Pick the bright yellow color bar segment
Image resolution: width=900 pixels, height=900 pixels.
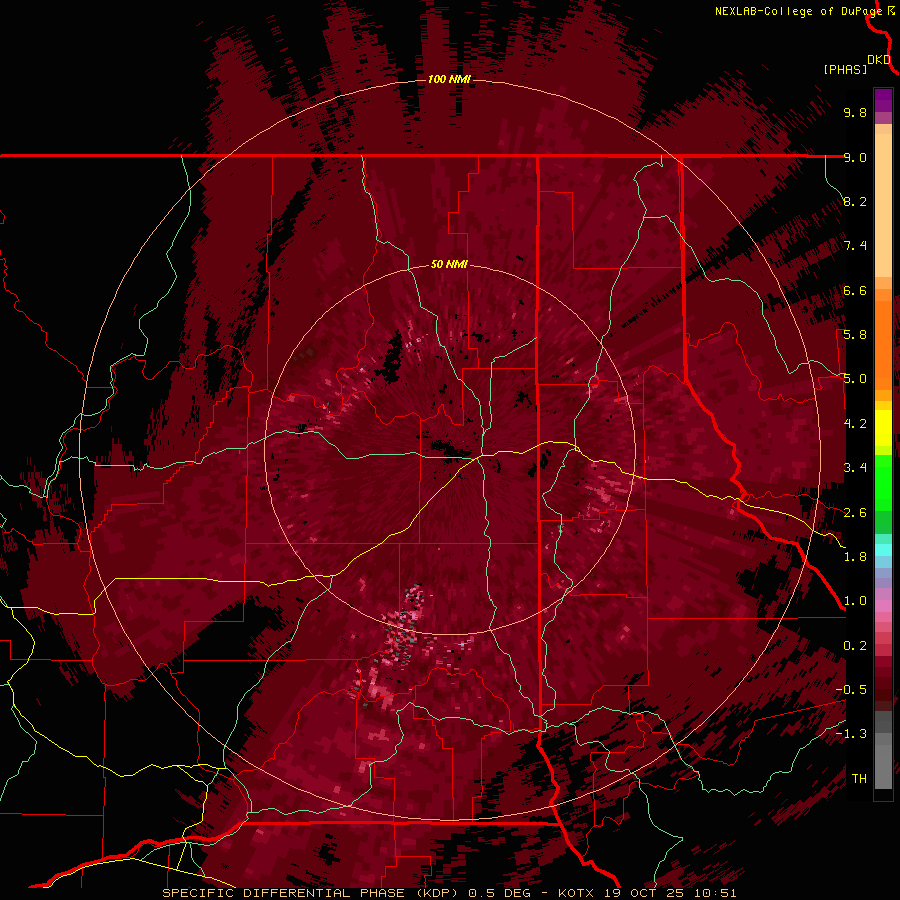[883, 428]
